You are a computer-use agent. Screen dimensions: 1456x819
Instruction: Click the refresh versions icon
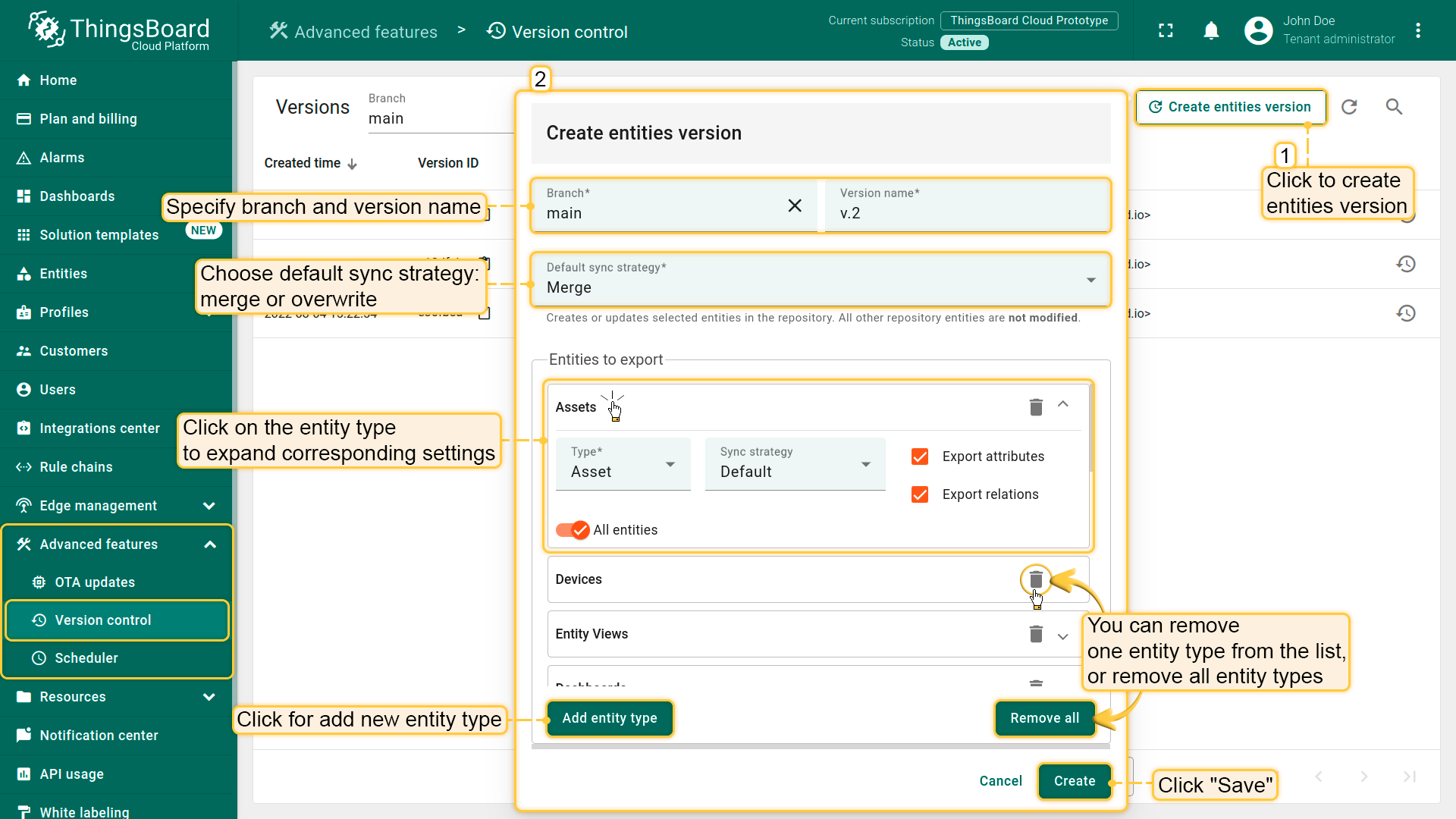point(1349,107)
